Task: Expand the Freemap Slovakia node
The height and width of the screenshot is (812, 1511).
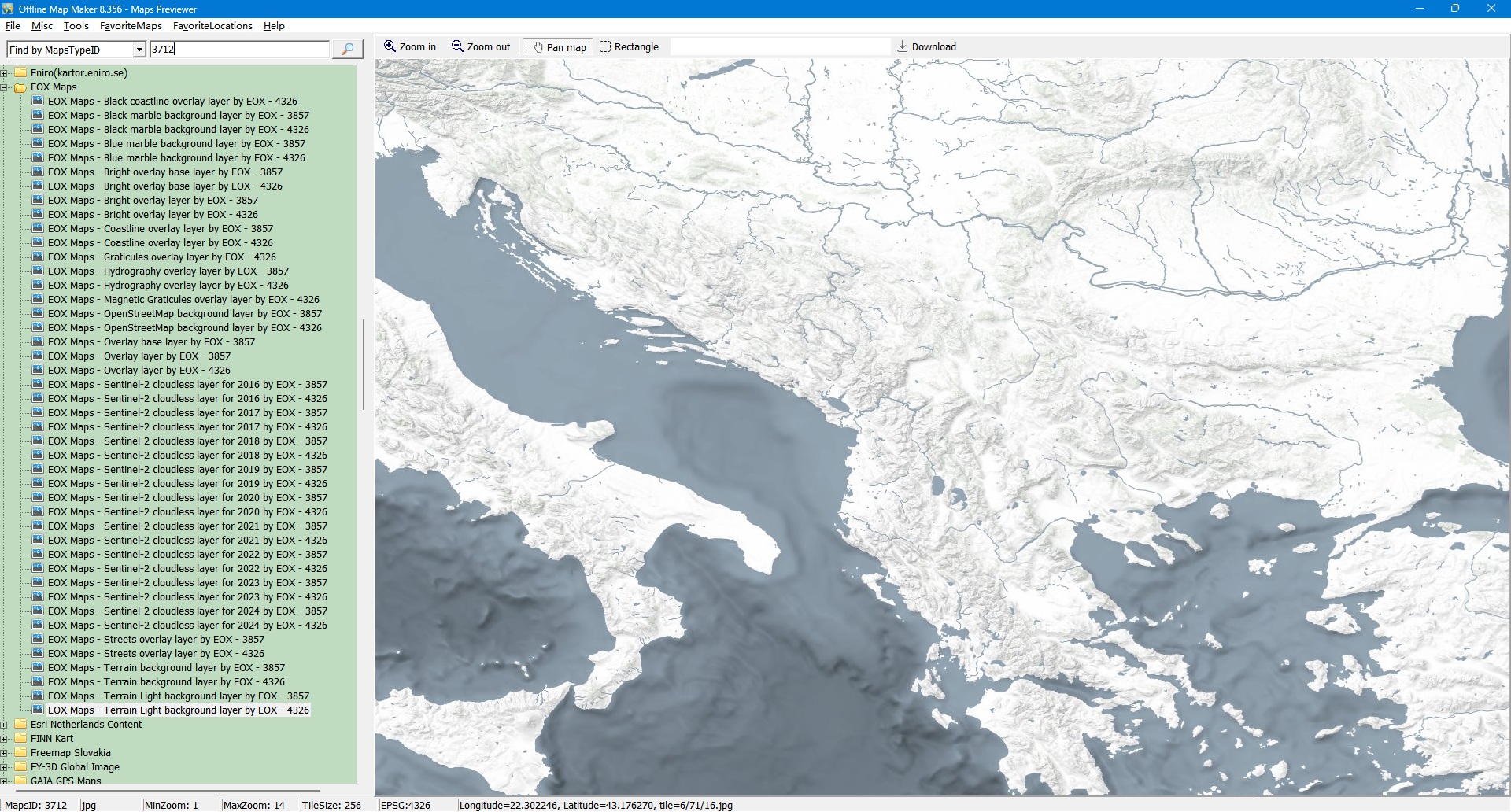Action: [x=4, y=753]
